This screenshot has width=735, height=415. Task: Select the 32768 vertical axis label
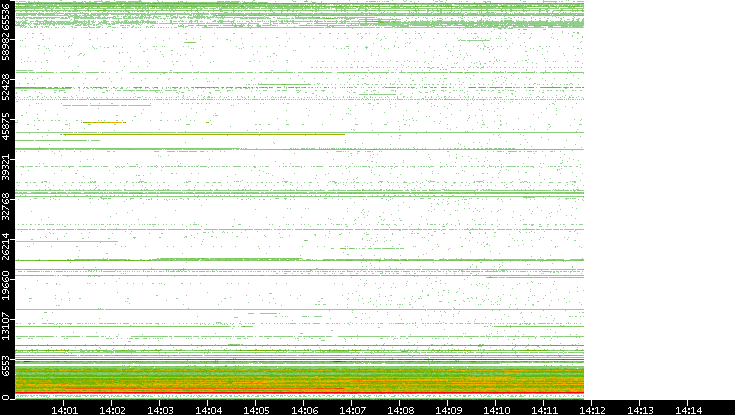[7, 205]
